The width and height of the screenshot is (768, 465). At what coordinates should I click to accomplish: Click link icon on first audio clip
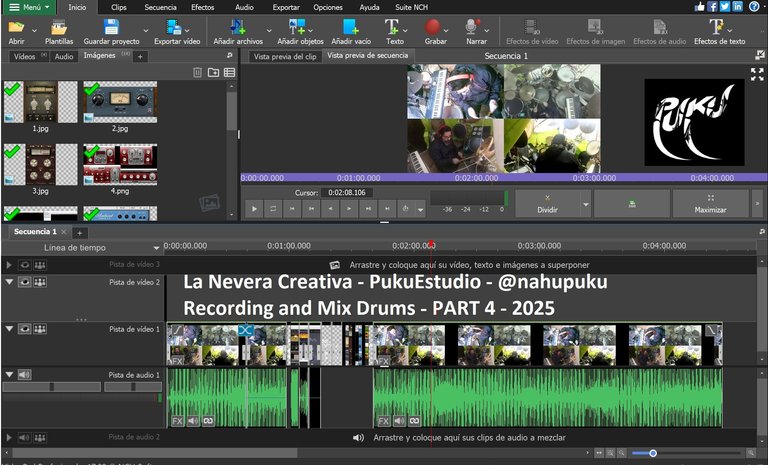coord(208,421)
